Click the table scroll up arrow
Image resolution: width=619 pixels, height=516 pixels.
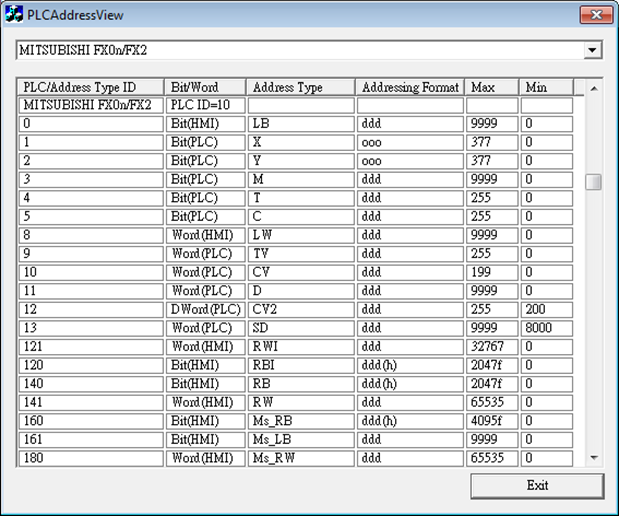(x=593, y=88)
